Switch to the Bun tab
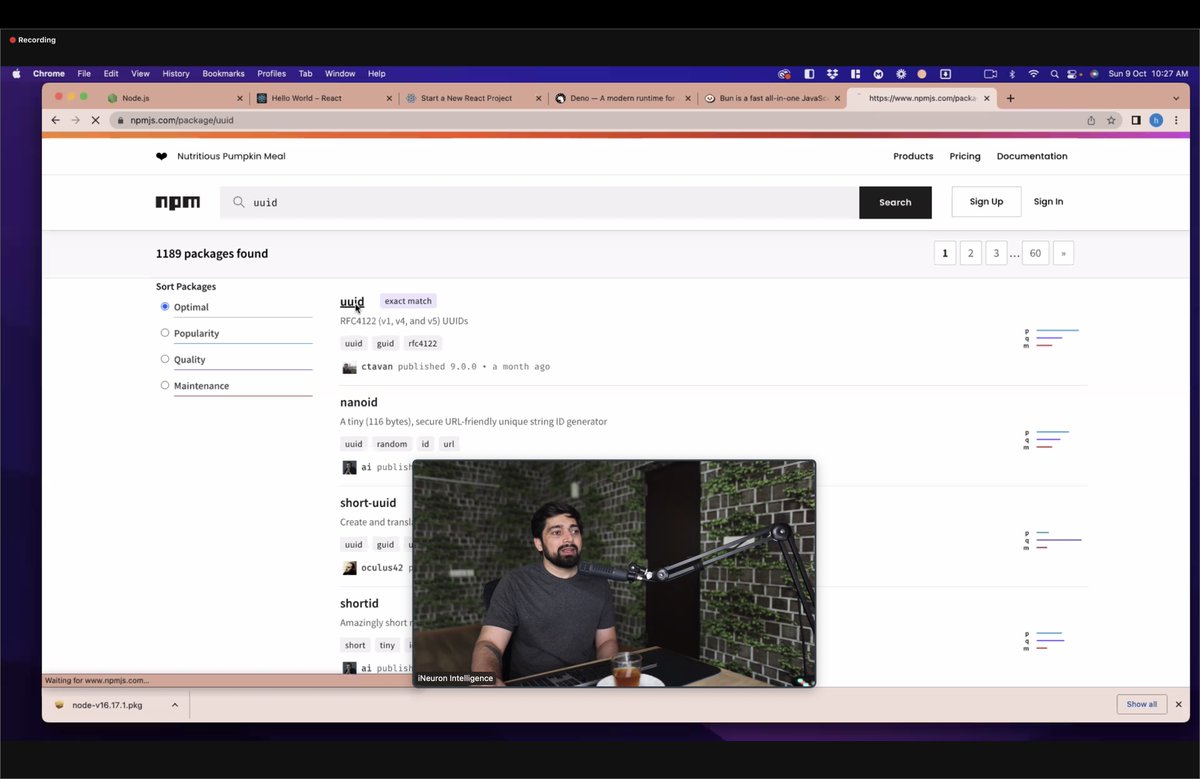 (771, 98)
